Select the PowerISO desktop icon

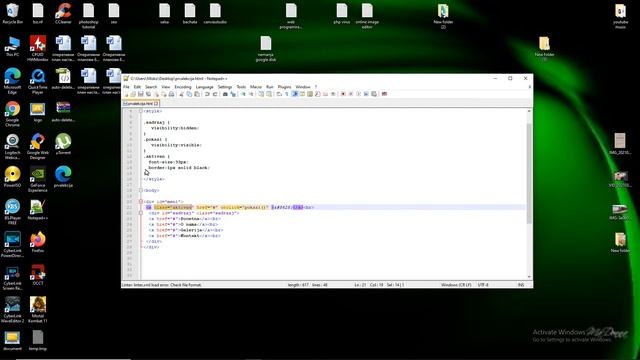(12, 177)
